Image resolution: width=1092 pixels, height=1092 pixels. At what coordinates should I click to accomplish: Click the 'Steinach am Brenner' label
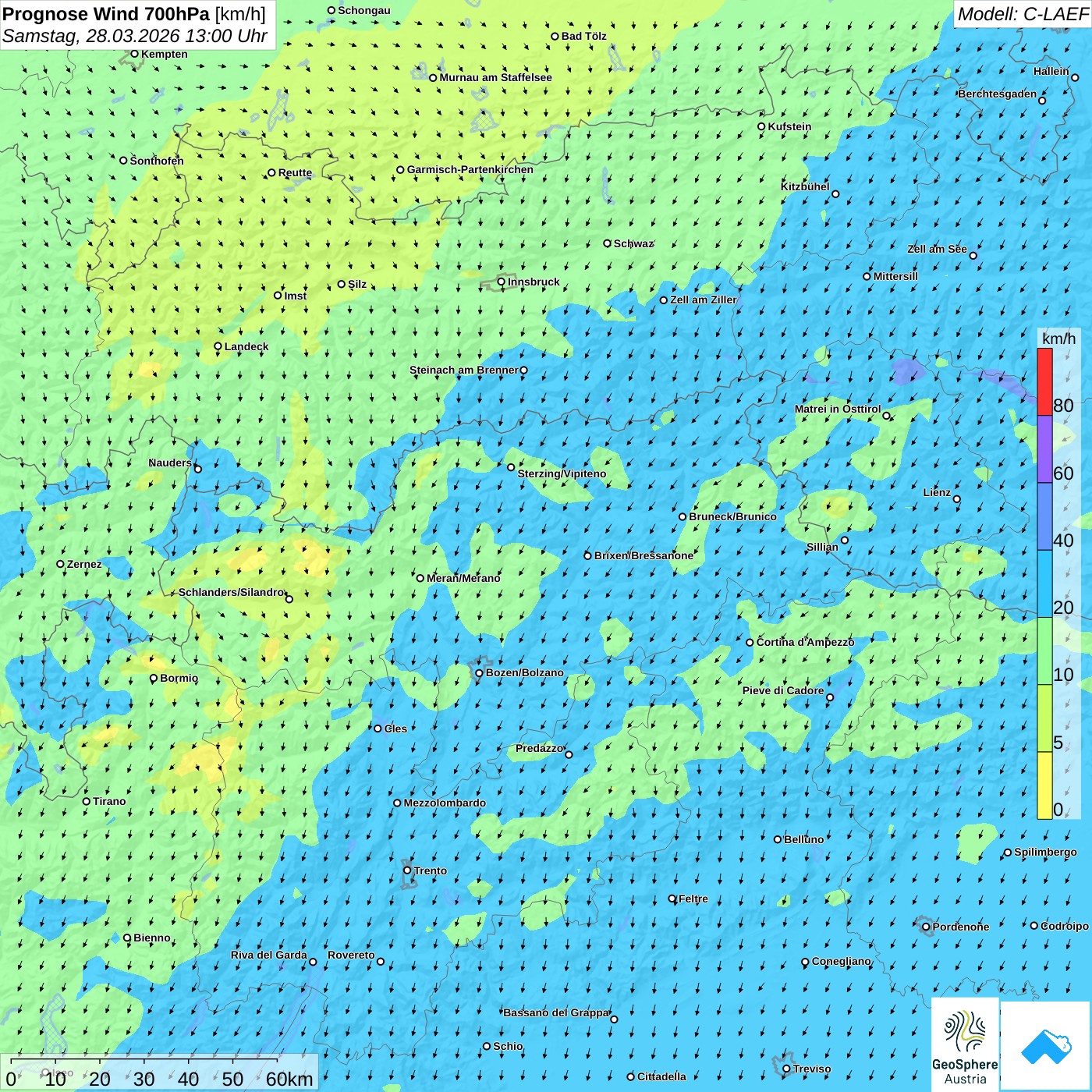click(464, 370)
